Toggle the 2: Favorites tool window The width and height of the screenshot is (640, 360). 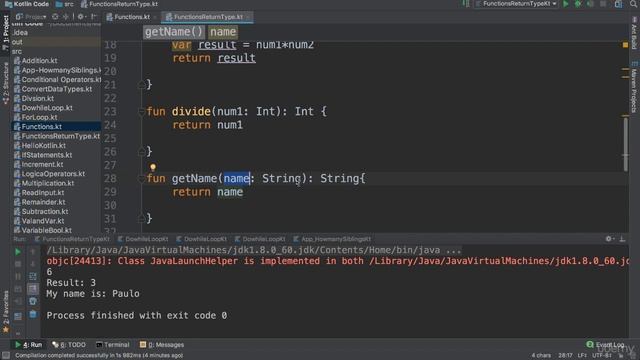pos(6,312)
